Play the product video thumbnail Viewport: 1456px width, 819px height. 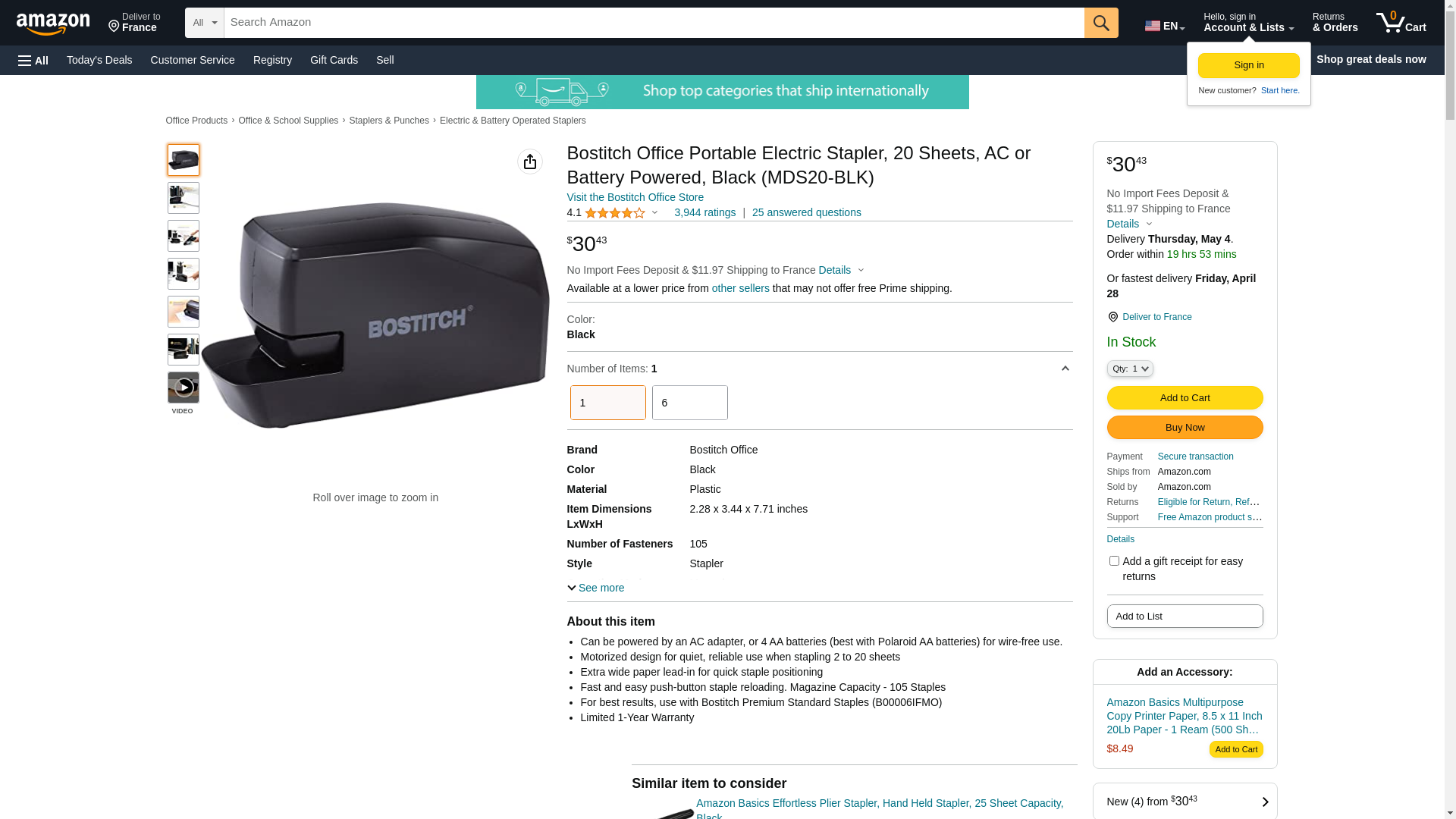[183, 388]
